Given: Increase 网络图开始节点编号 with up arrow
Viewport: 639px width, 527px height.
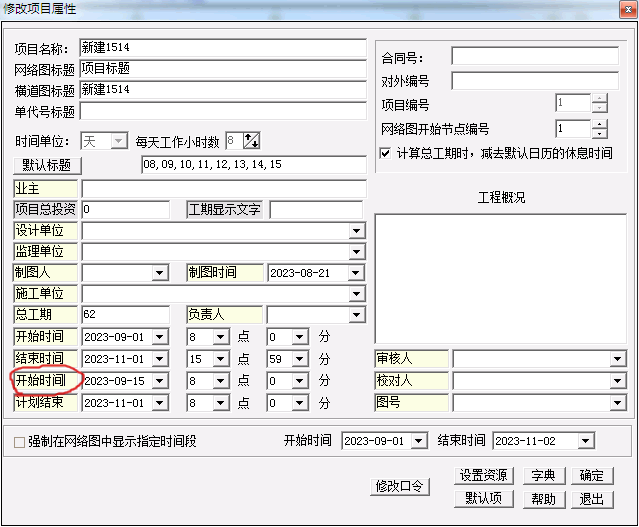Looking at the screenshot, I should point(599,124).
